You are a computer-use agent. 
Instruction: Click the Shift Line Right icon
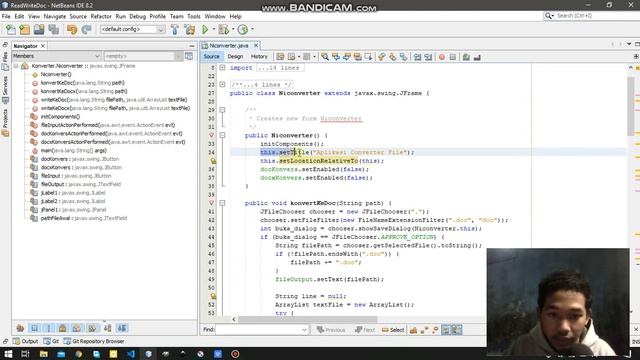click(x=428, y=57)
